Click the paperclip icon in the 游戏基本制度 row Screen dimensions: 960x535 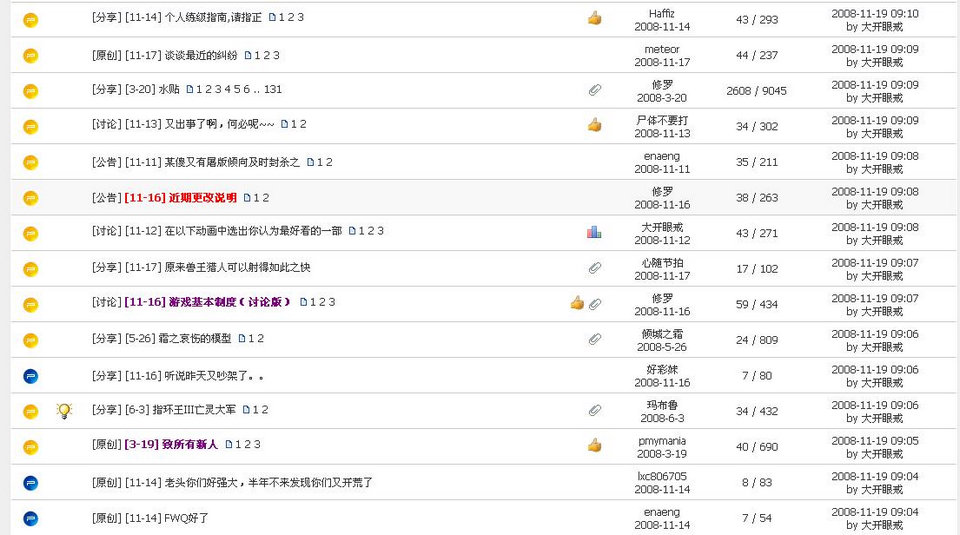pyautogui.click(x=594, y=304)
